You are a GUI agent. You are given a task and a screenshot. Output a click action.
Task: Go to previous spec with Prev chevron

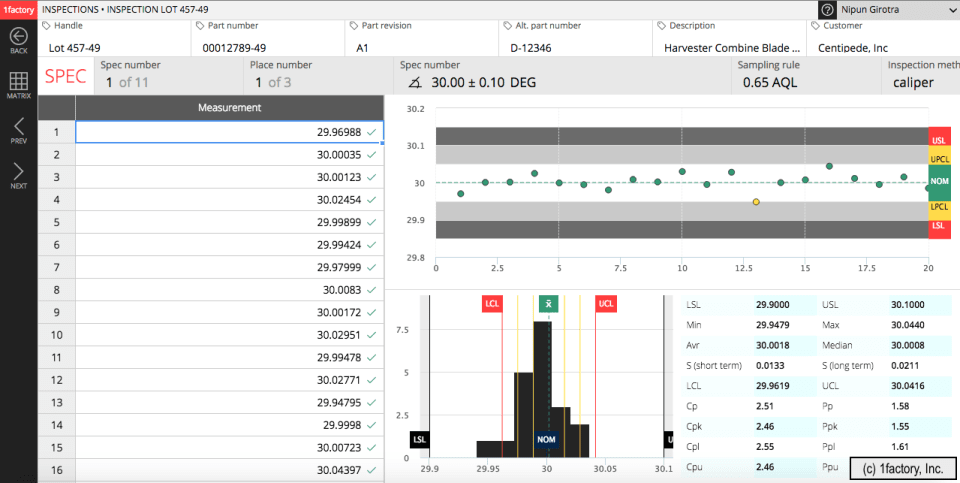(x=18, y=126)
